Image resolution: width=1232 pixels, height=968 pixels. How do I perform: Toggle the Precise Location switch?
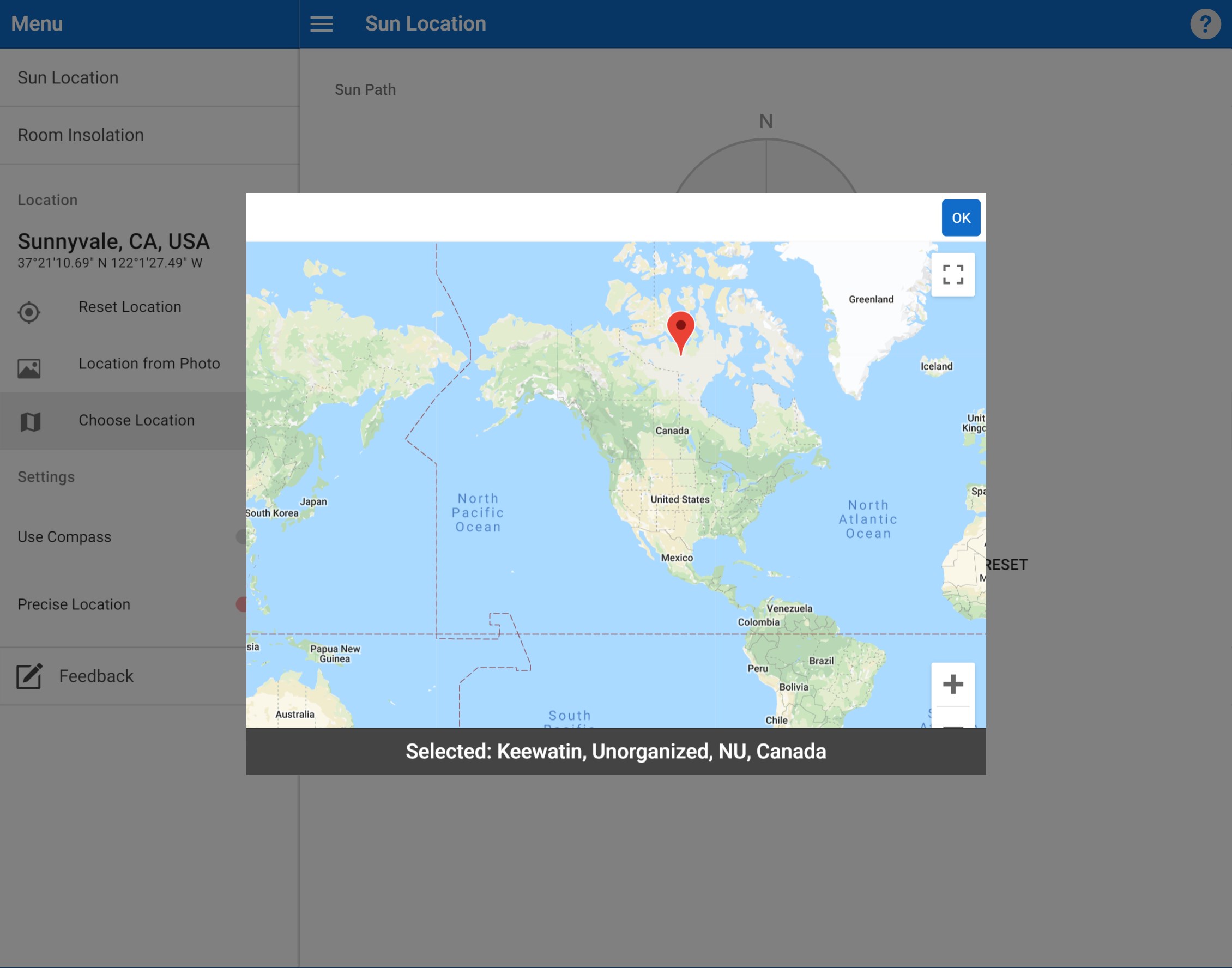tap(241, 604)
